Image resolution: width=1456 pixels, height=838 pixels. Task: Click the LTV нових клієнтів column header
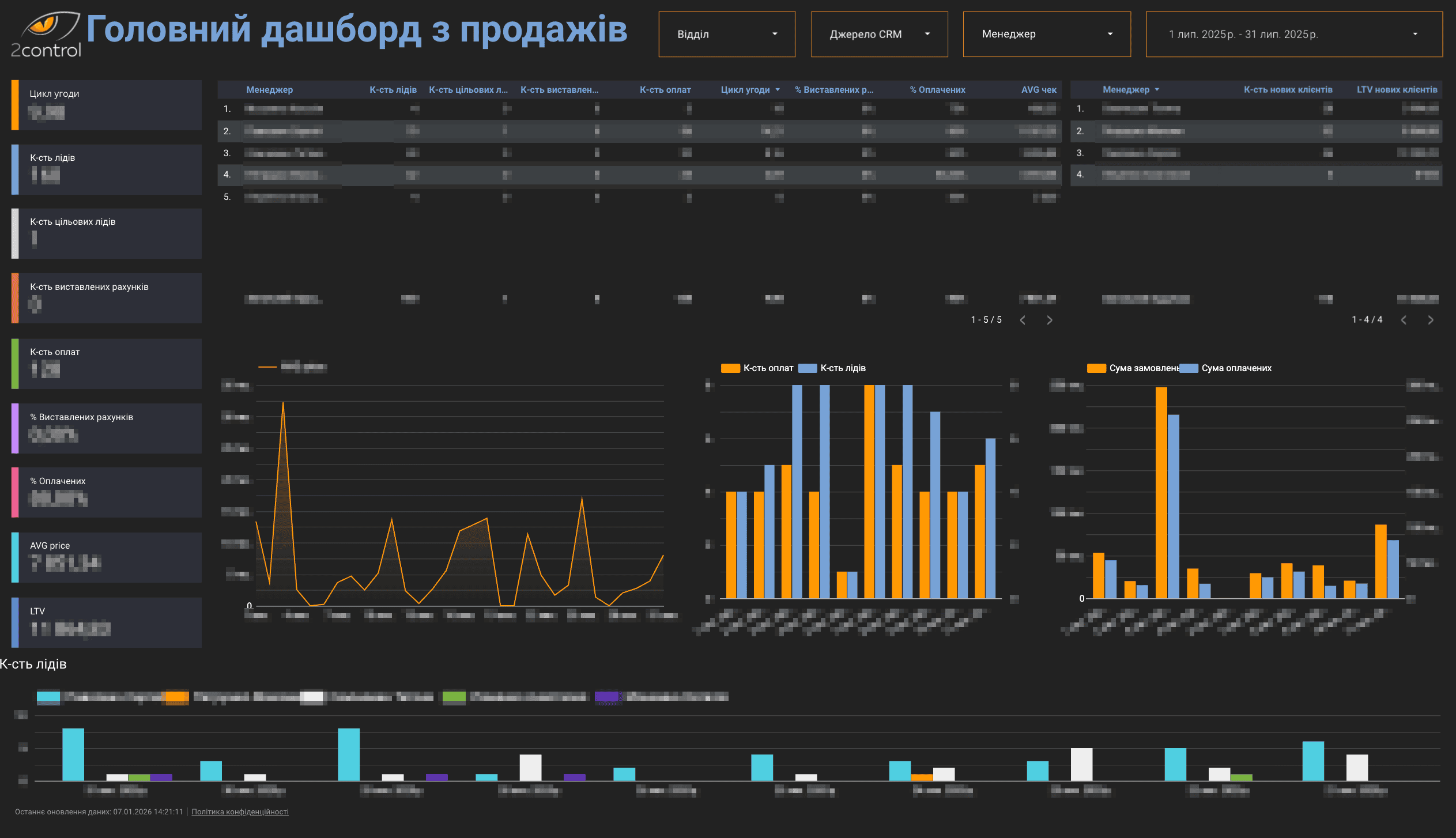[1396, 90]
